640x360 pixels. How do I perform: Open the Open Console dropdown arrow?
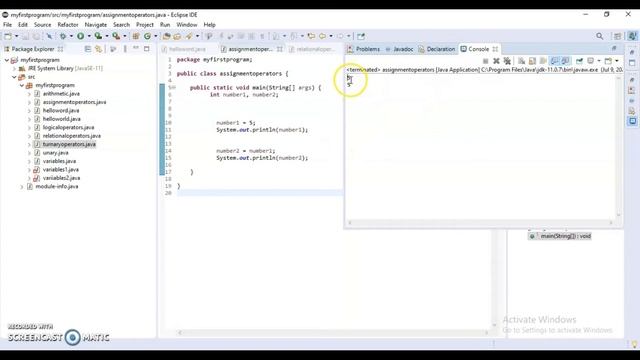point(617,61)
